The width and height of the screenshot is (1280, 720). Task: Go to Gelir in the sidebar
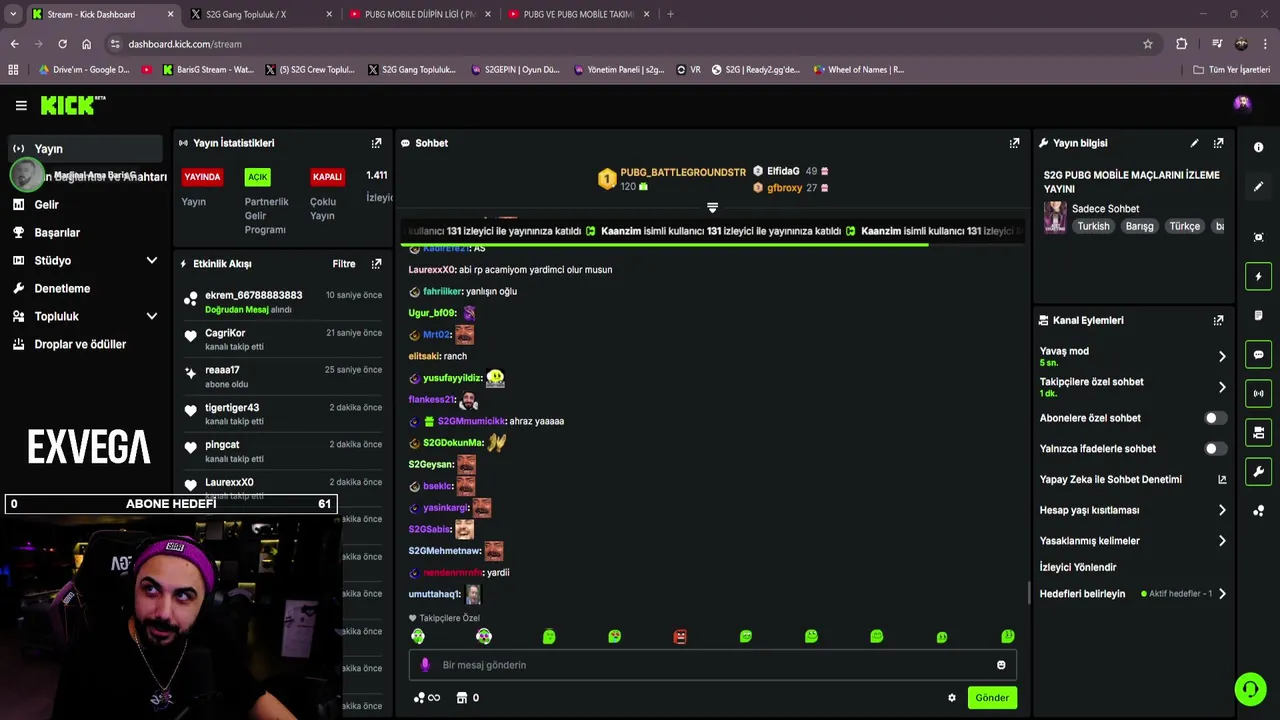tap(84, 204)
